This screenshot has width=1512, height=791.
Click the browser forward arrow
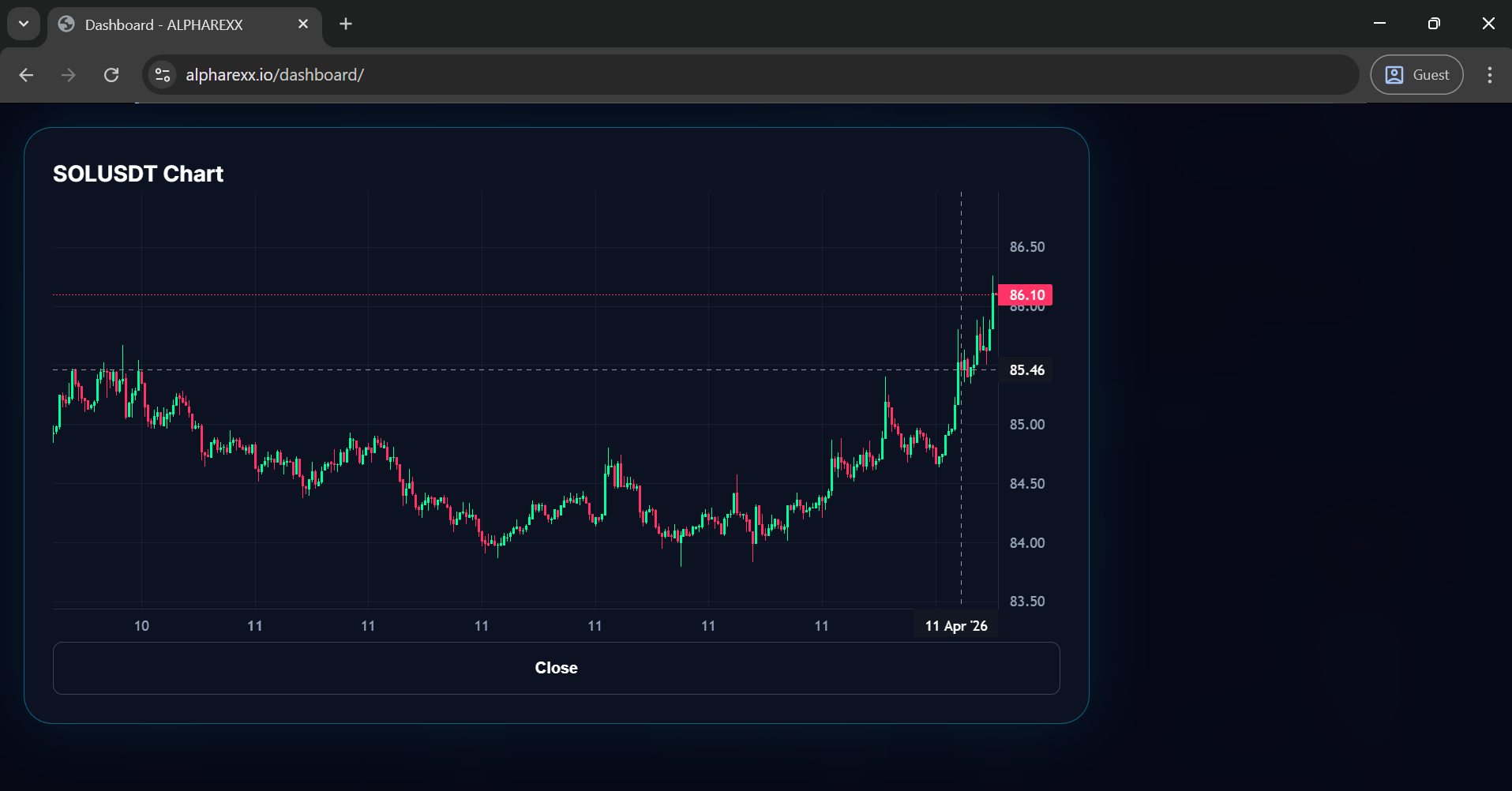coord(69,75)
